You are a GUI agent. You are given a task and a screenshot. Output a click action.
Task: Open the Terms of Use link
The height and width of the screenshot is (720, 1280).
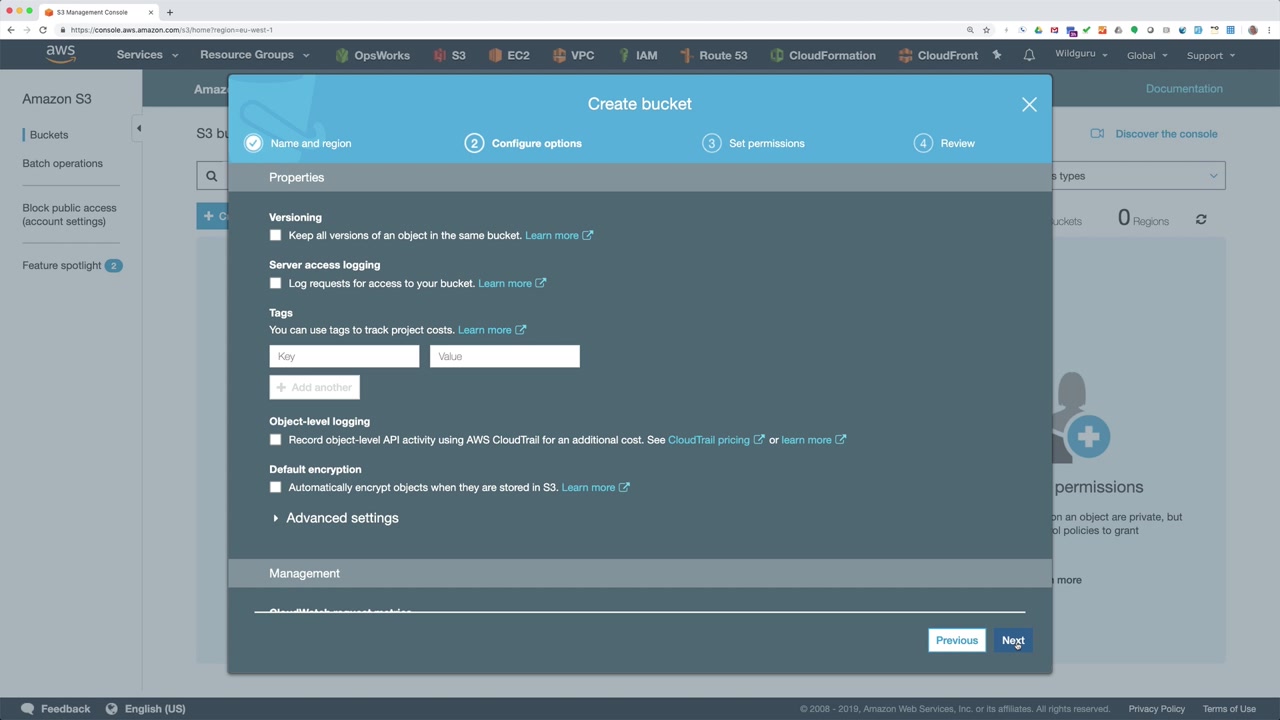pos(1229,709)
